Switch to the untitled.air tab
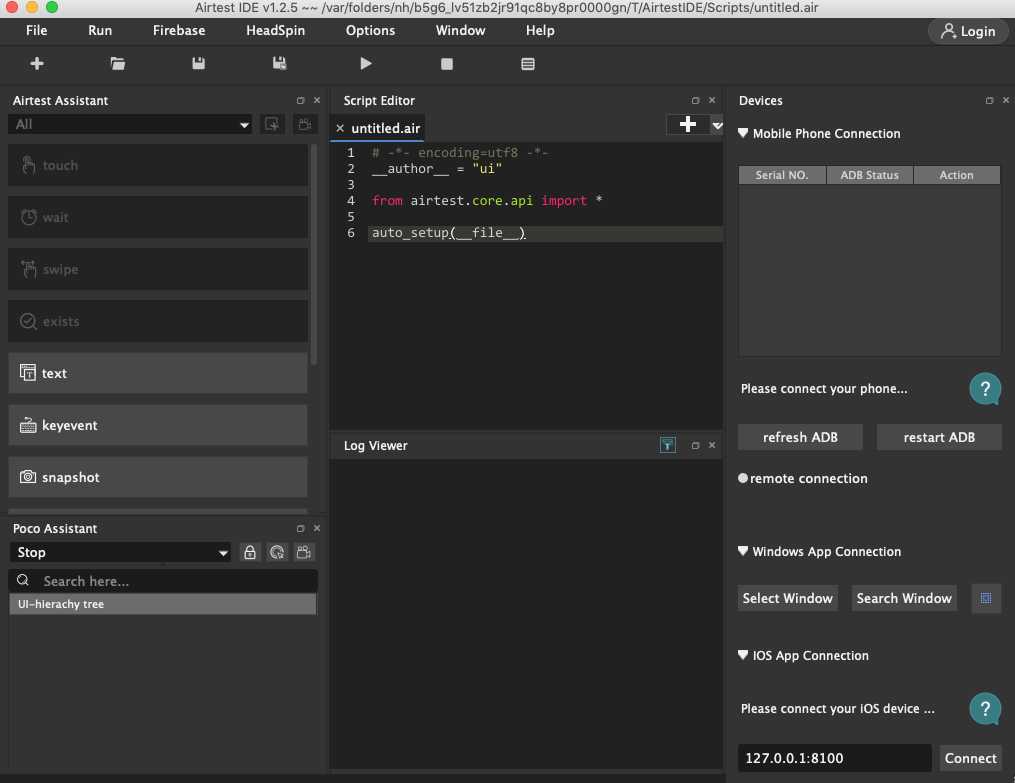This screenshot has width=1015, height=783. [x=385, y=128]
